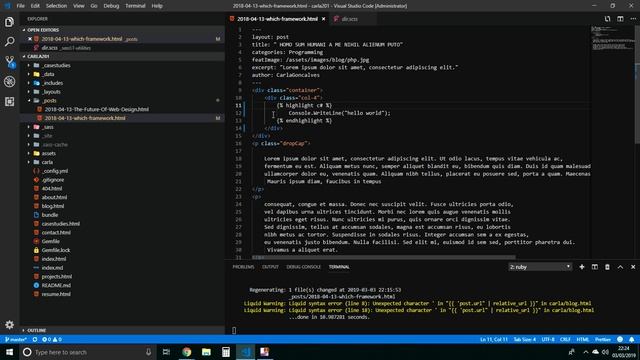Open Chrome from the taskbar
The image size is (640, 360).
[187, 352]
